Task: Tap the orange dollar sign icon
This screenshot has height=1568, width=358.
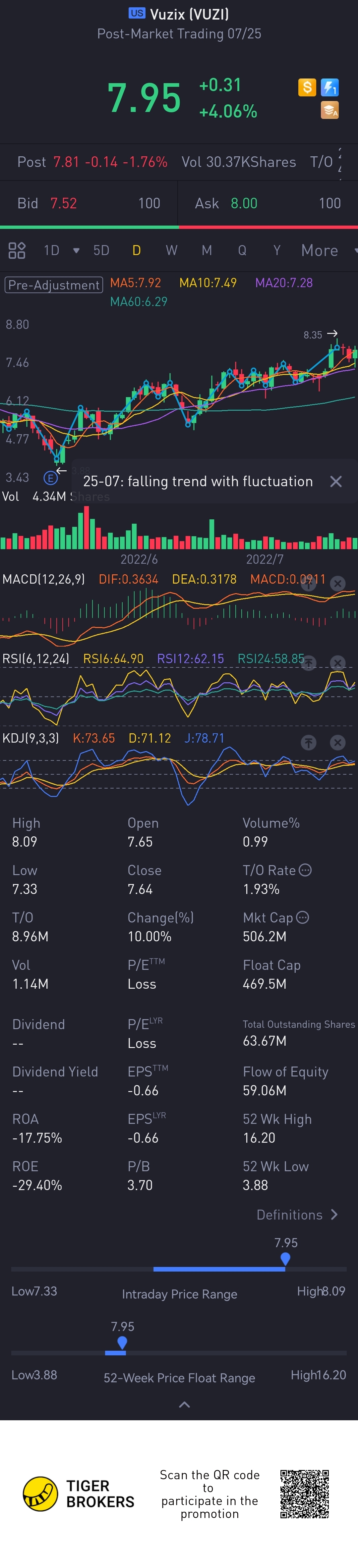Action: click(x=307, y=88)
